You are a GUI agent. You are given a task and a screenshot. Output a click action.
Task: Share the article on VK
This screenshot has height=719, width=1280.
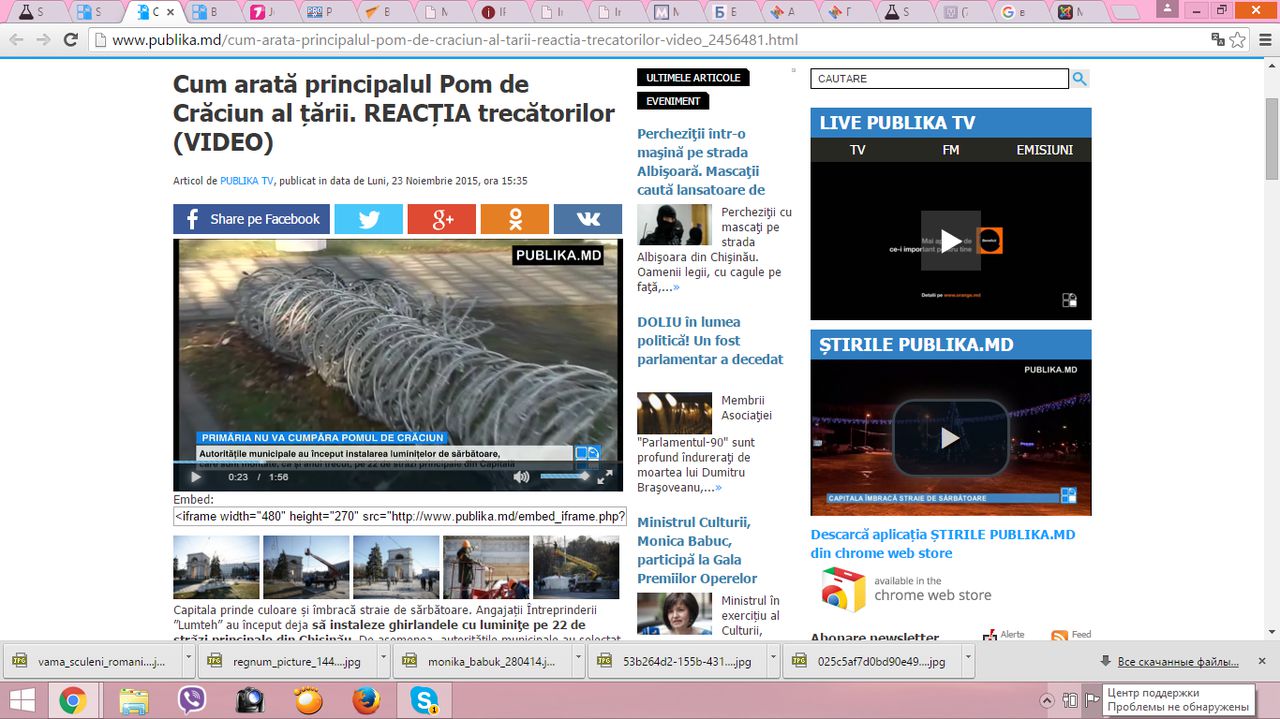click(587, 219)
